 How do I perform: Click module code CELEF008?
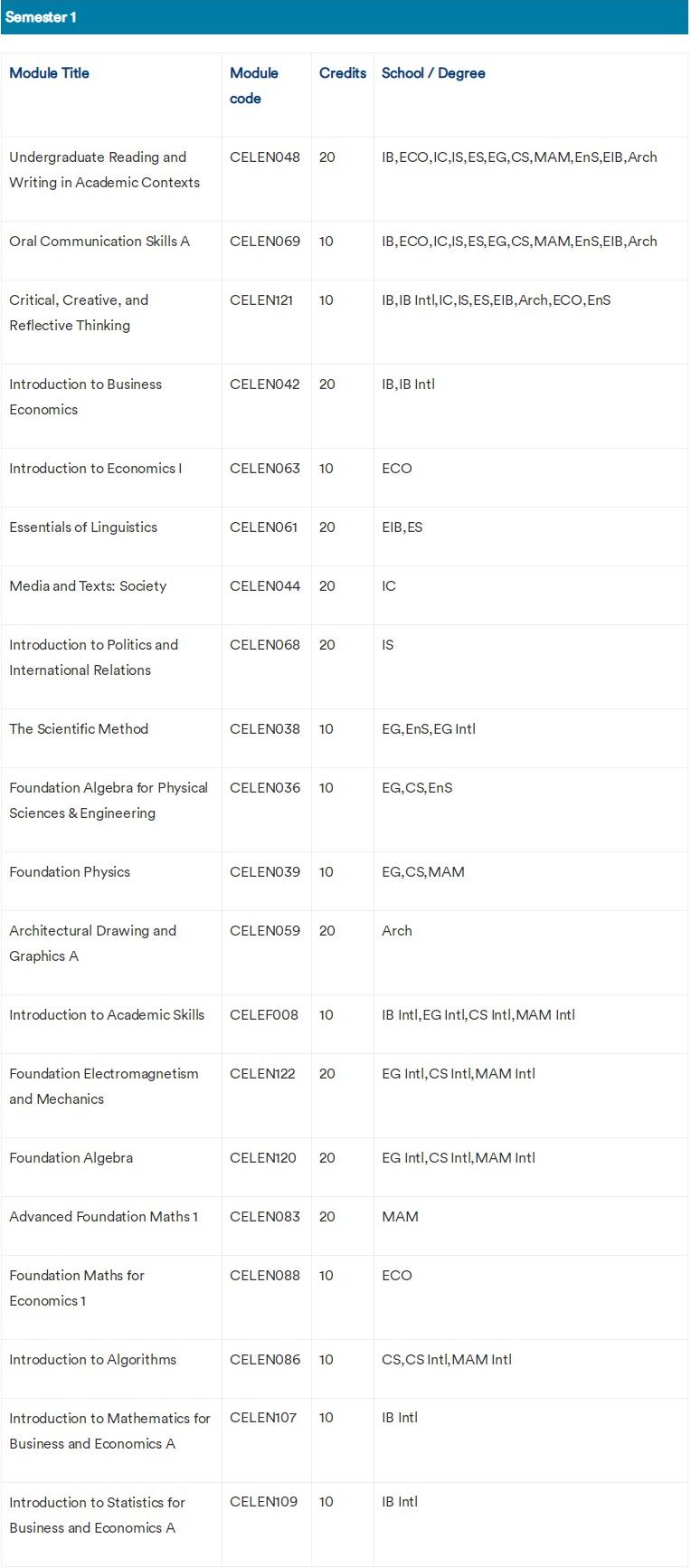(x=263, y=1015)
